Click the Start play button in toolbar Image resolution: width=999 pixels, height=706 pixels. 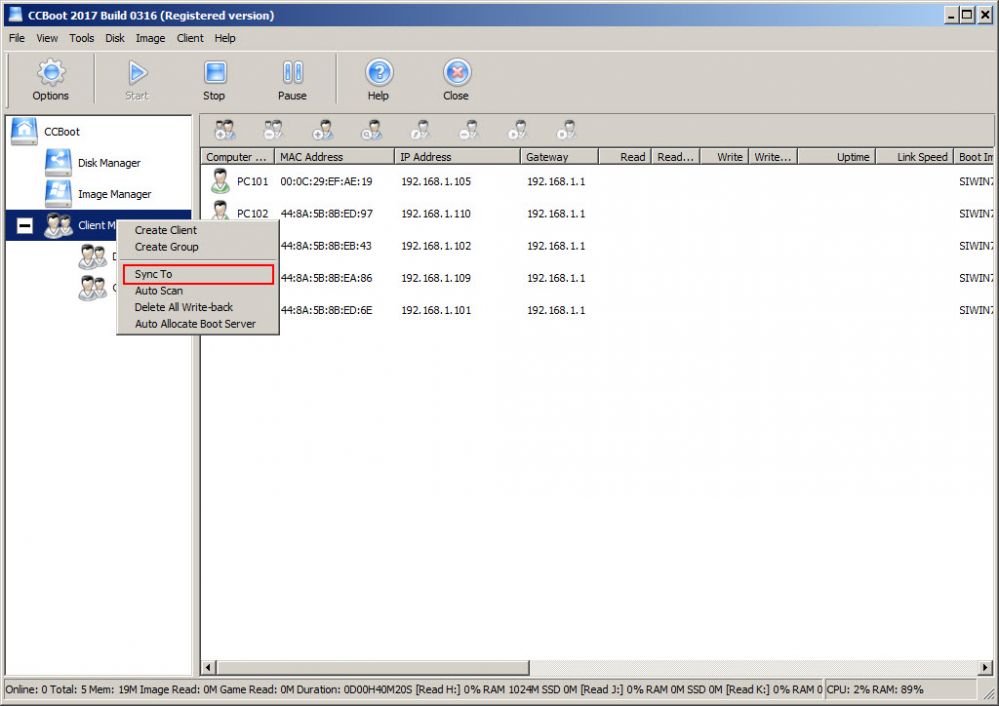coord(136,80)
